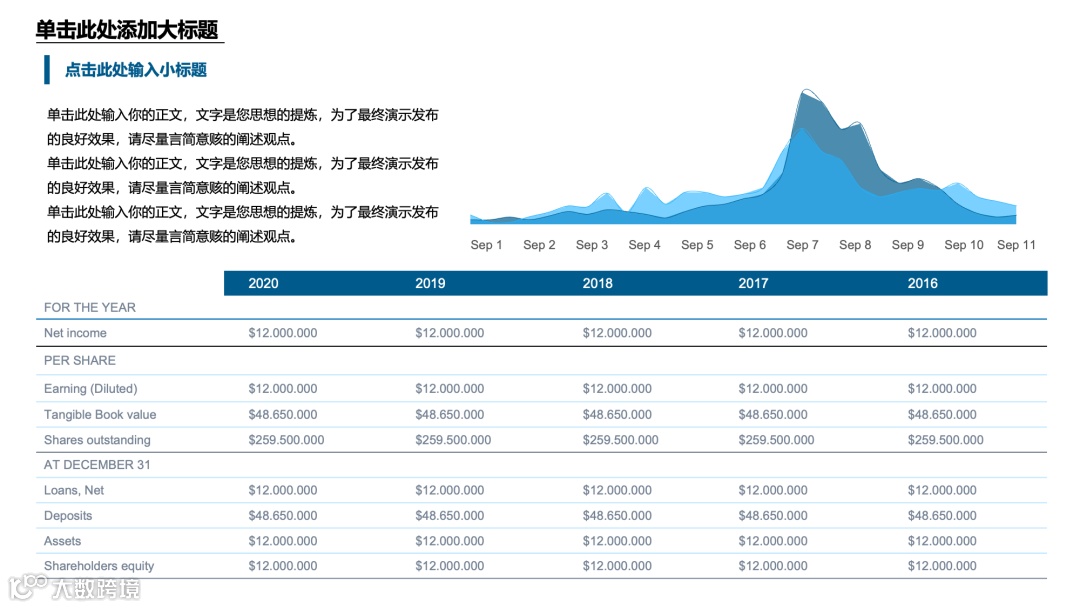Click Assets value for 2016
This screenshot has width=1080, height=608.
pyautogui.click(x=942, y=541)
